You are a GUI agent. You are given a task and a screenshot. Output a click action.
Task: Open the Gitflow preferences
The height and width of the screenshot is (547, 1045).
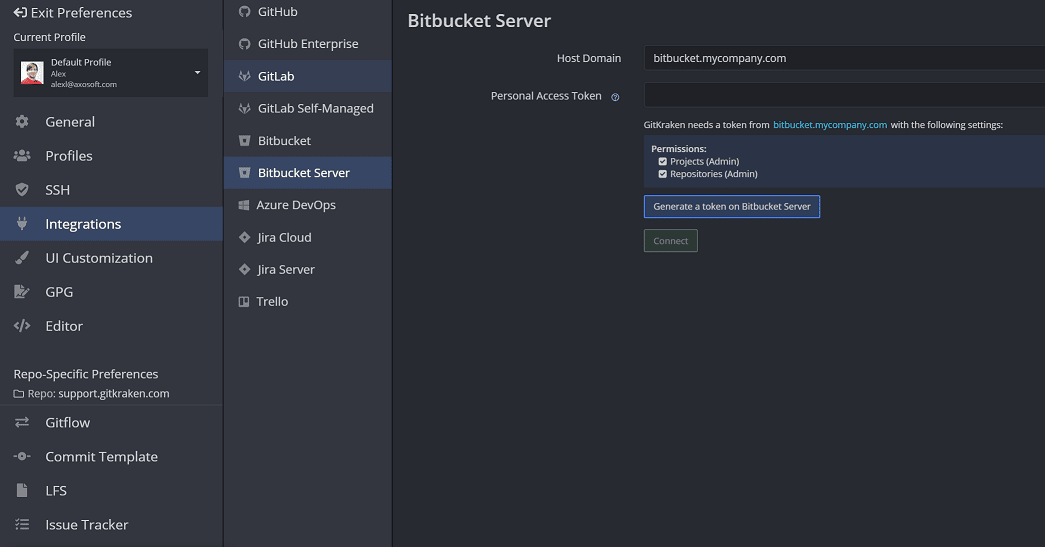(67, 423)
